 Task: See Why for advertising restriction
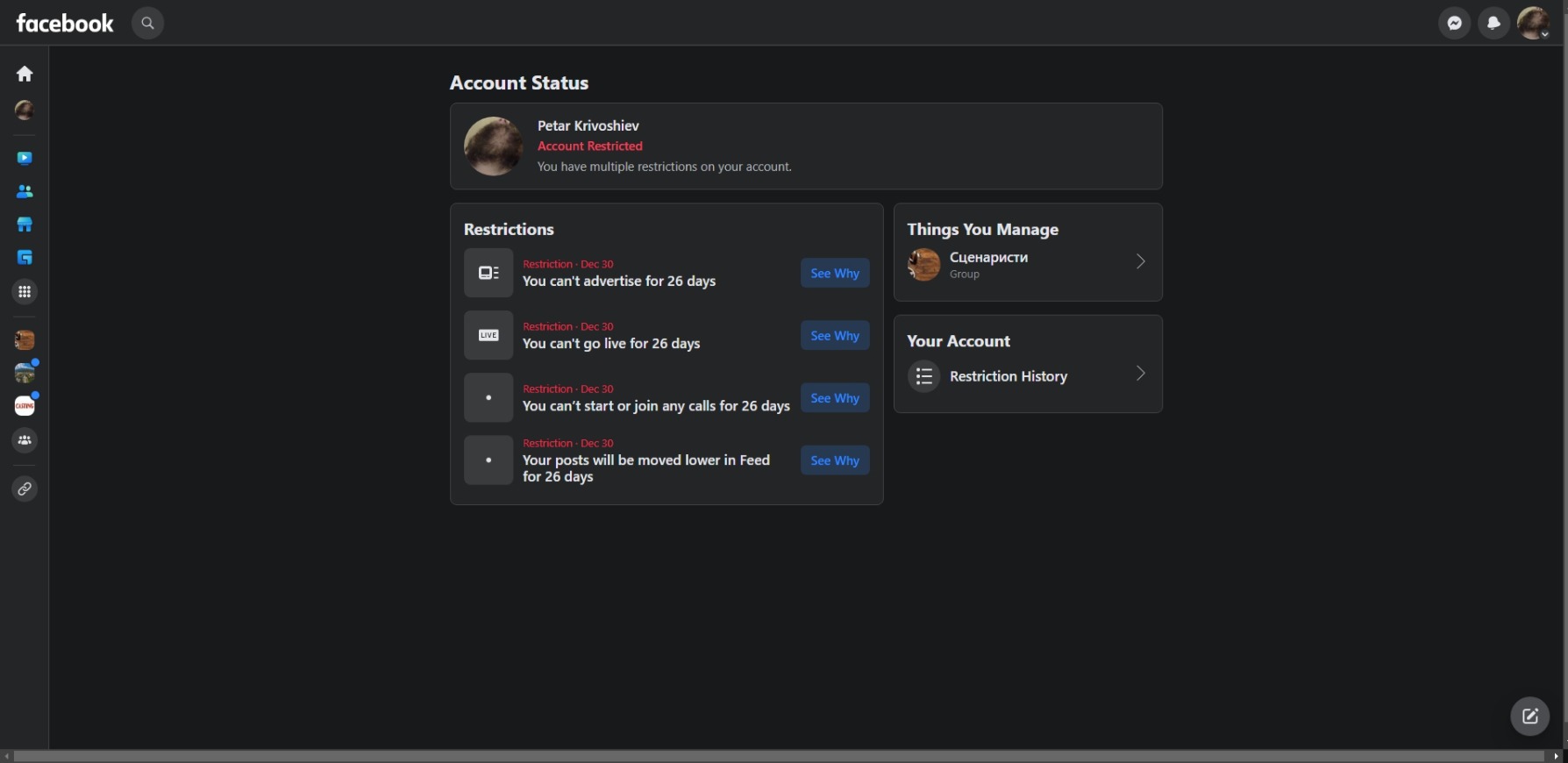835,273
